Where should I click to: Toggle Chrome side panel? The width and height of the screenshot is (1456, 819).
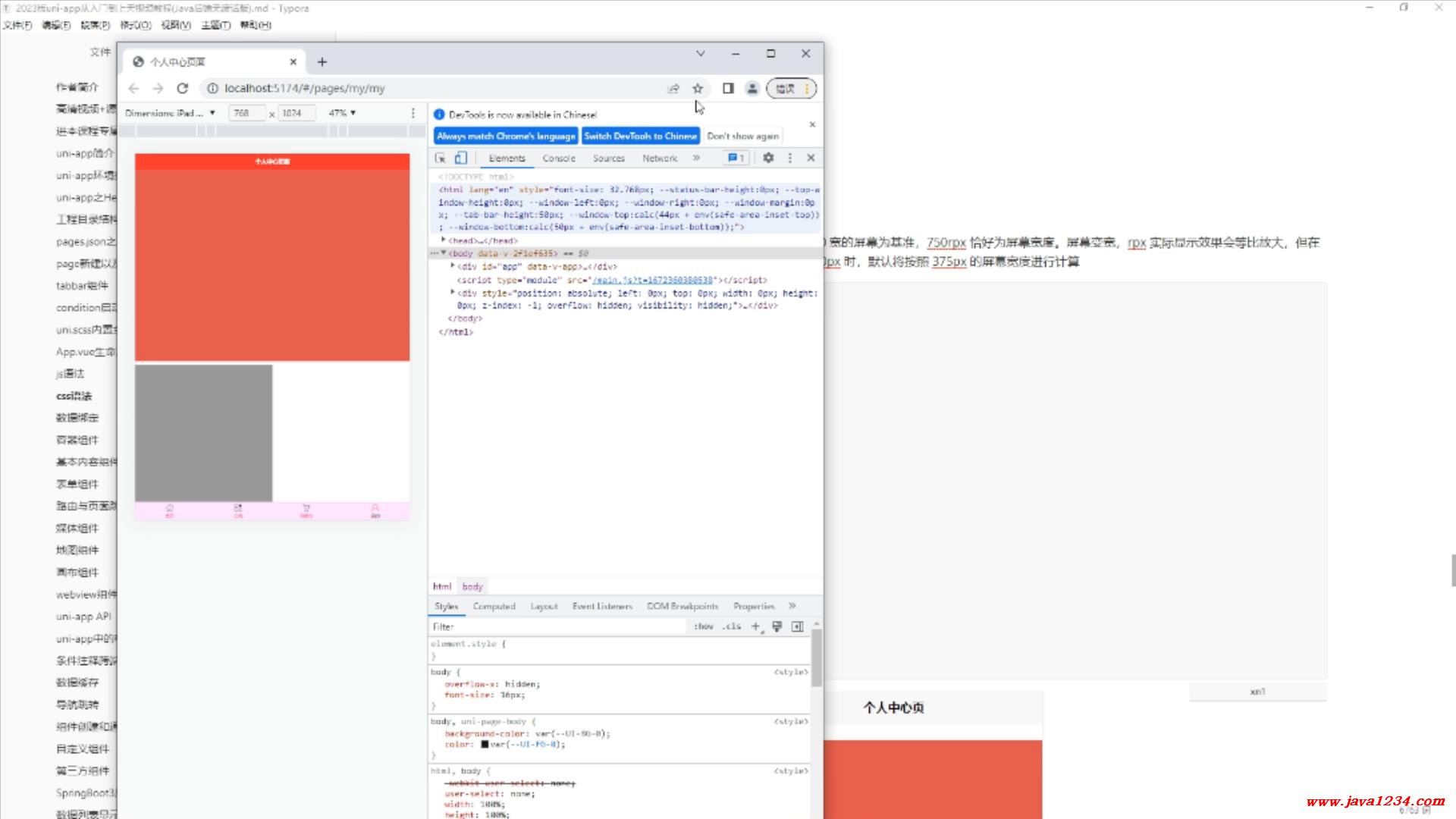(x=728, y=89)
